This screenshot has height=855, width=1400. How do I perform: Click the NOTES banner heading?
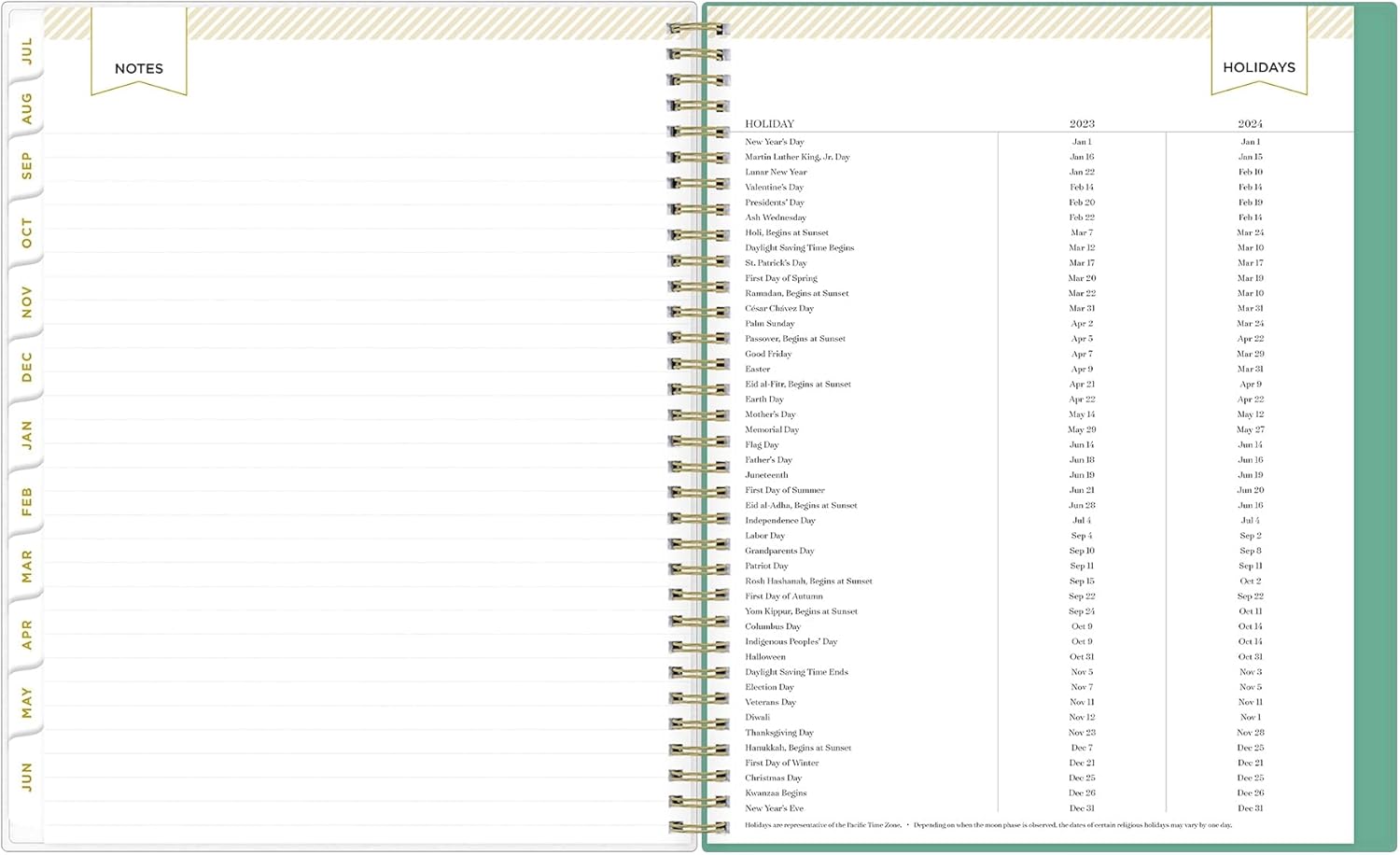point(139,68)
